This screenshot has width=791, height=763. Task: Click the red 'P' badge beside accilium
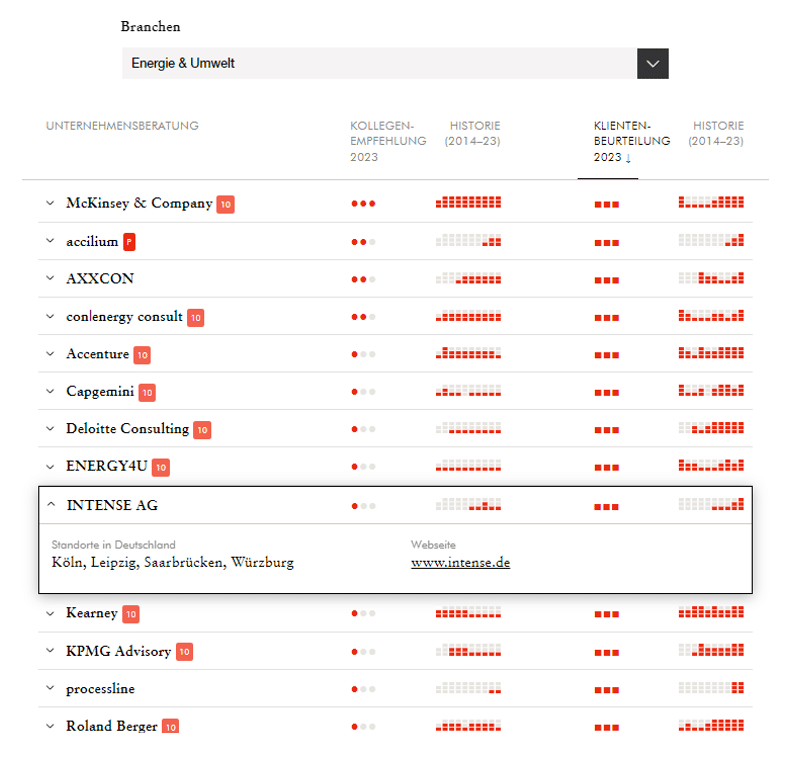click(129, 241)
